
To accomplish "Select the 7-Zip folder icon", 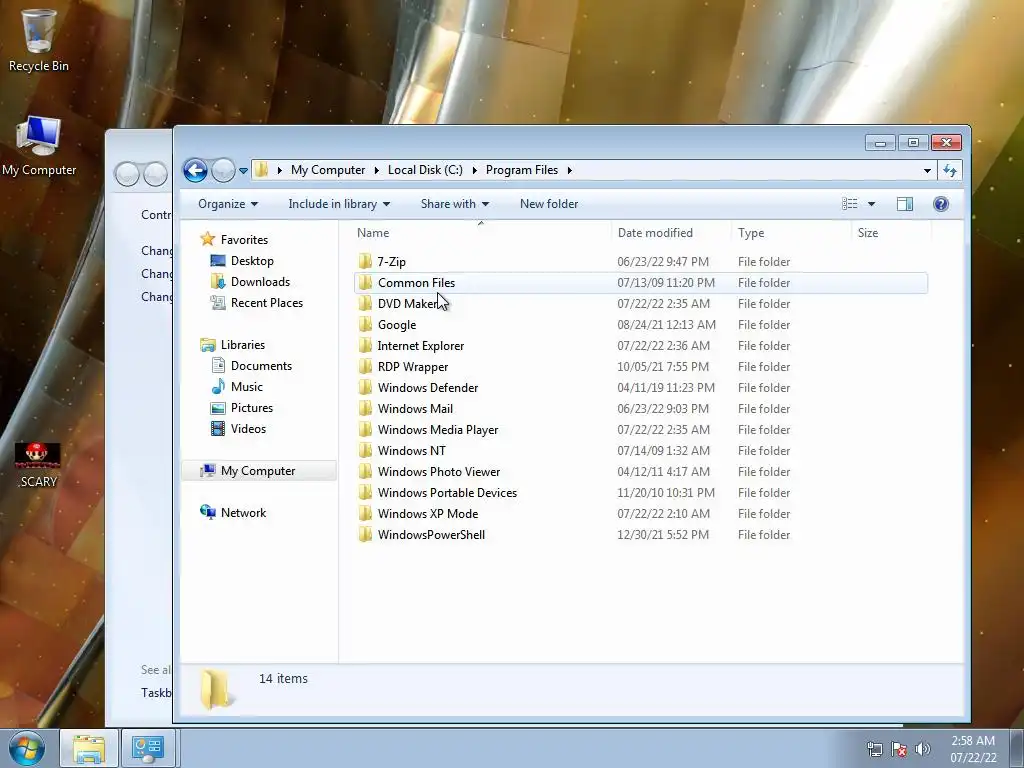I will (x=365, y=261).
